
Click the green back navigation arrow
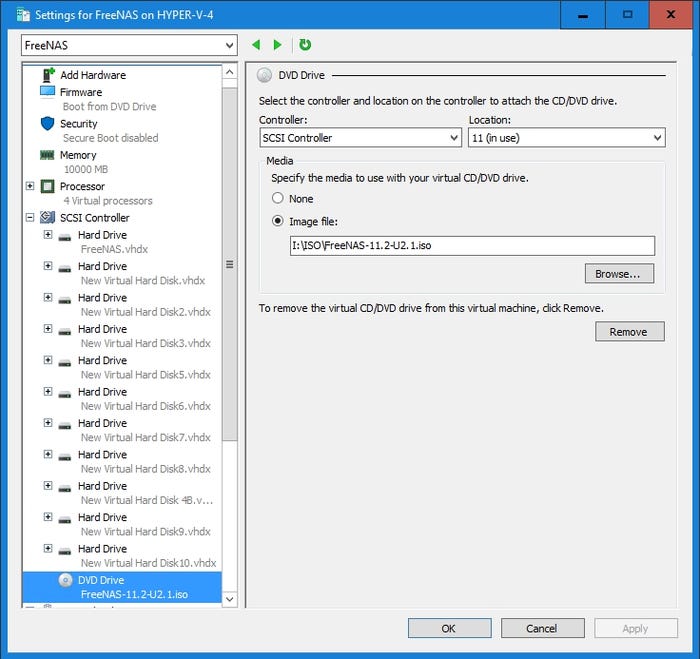(x=256, y=45)
